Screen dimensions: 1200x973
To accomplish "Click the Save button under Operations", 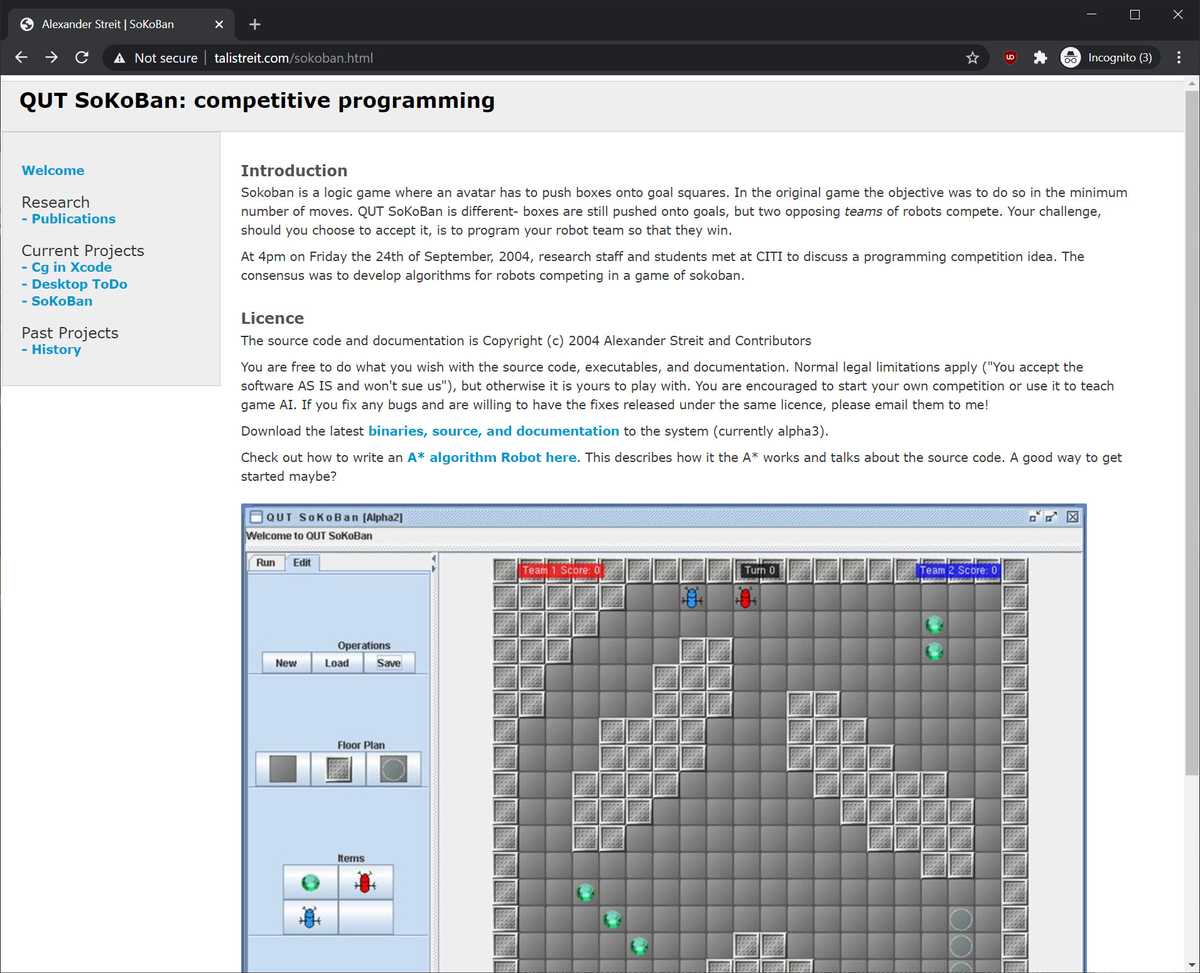I will click(389, 663).
